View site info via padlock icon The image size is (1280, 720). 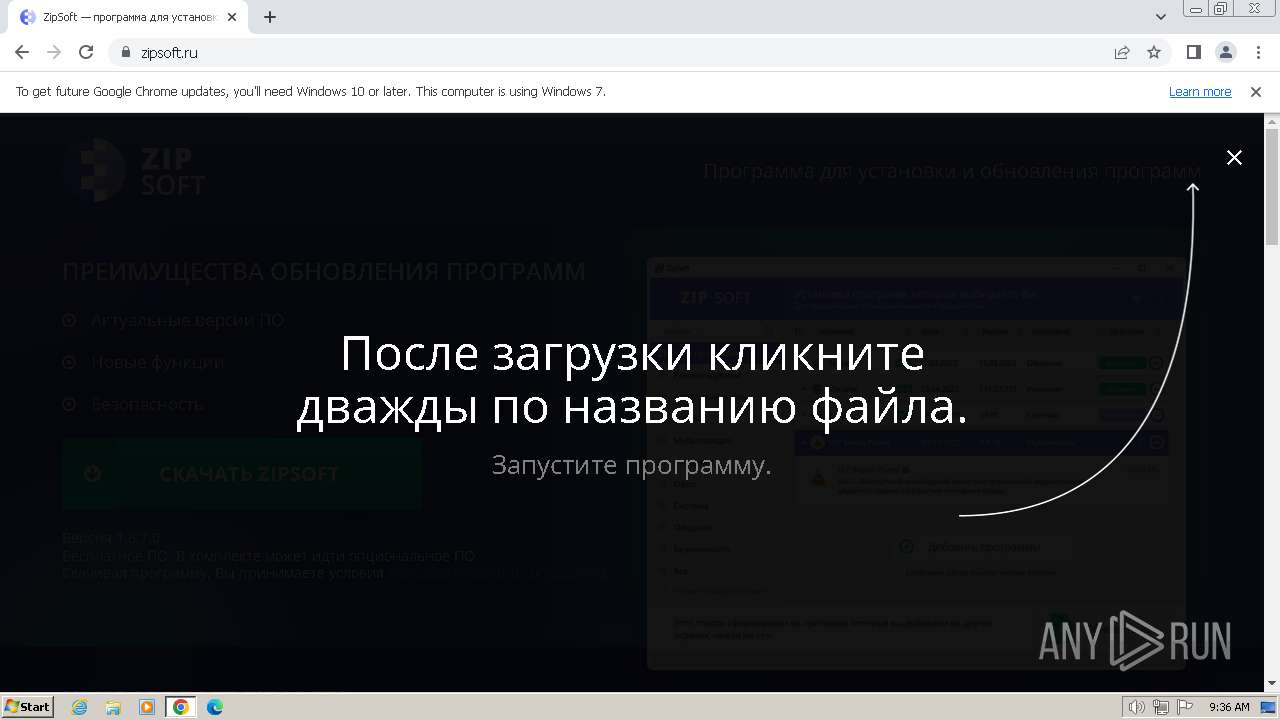click(126, 53)
